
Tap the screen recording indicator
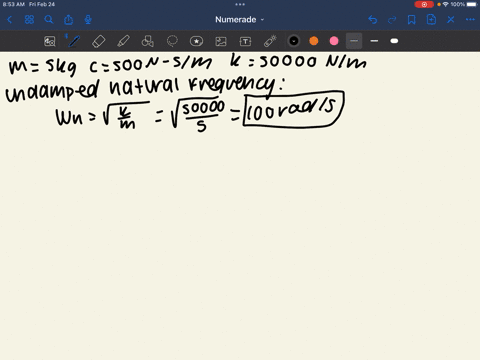[x=424, y=4]
